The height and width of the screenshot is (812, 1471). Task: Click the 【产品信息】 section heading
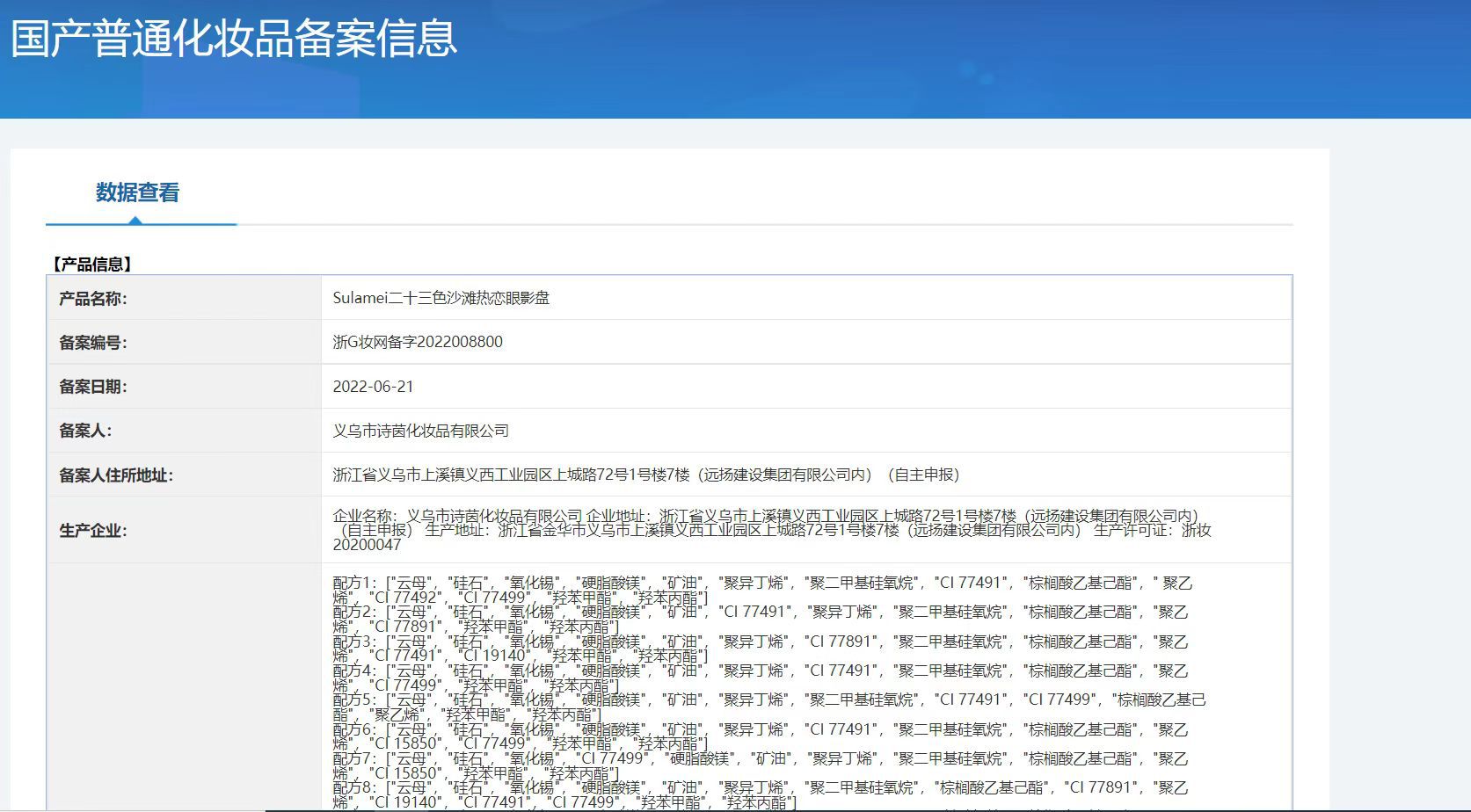(91, 264)
